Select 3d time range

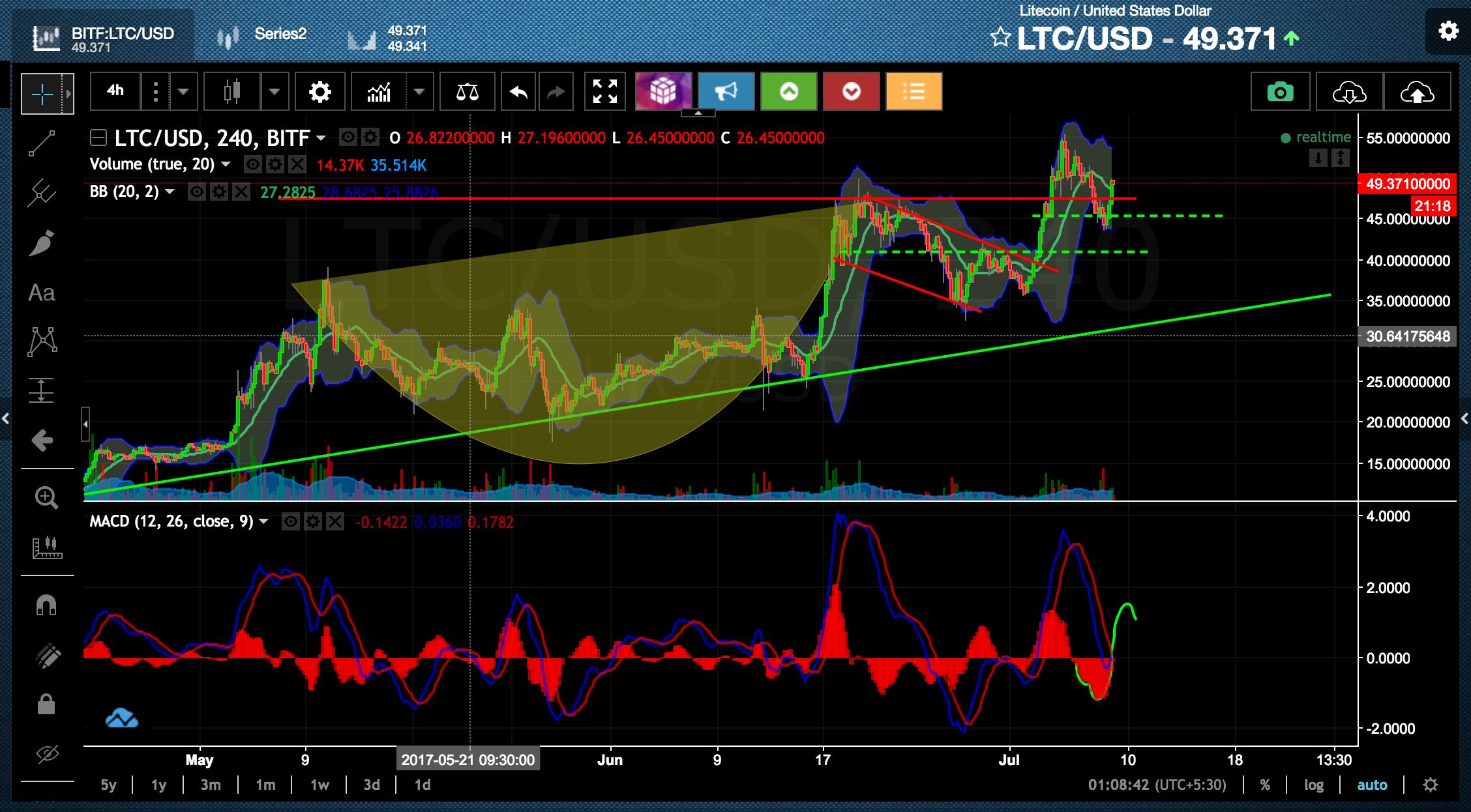(x=372, y=785)
